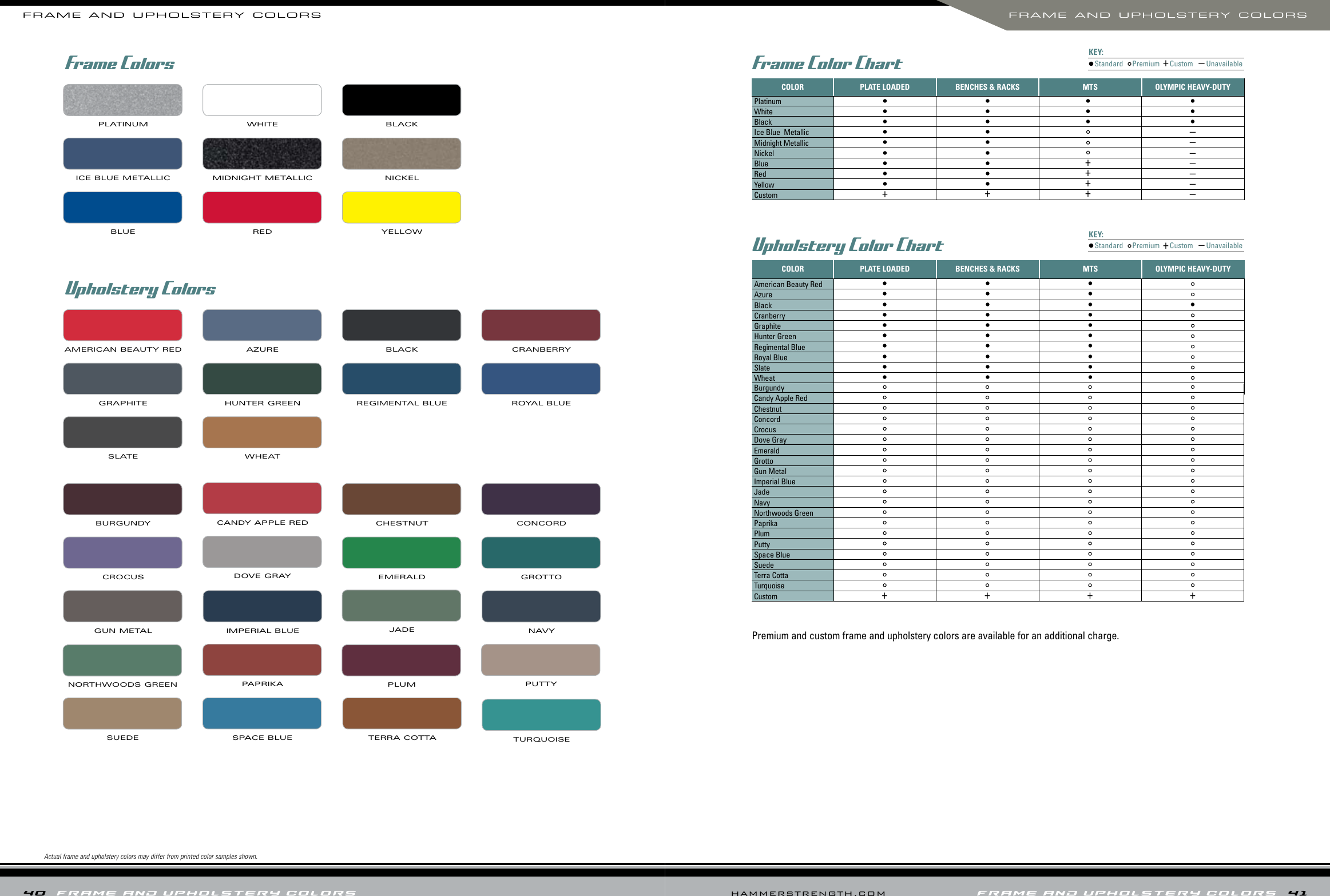
Task: Click PLATE LOADED header in frame chart
Action: click(x=884, y=87)
